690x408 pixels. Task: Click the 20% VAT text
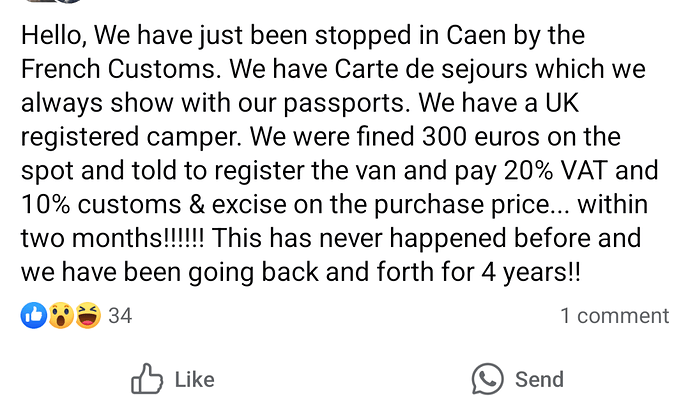pos(556,171)
